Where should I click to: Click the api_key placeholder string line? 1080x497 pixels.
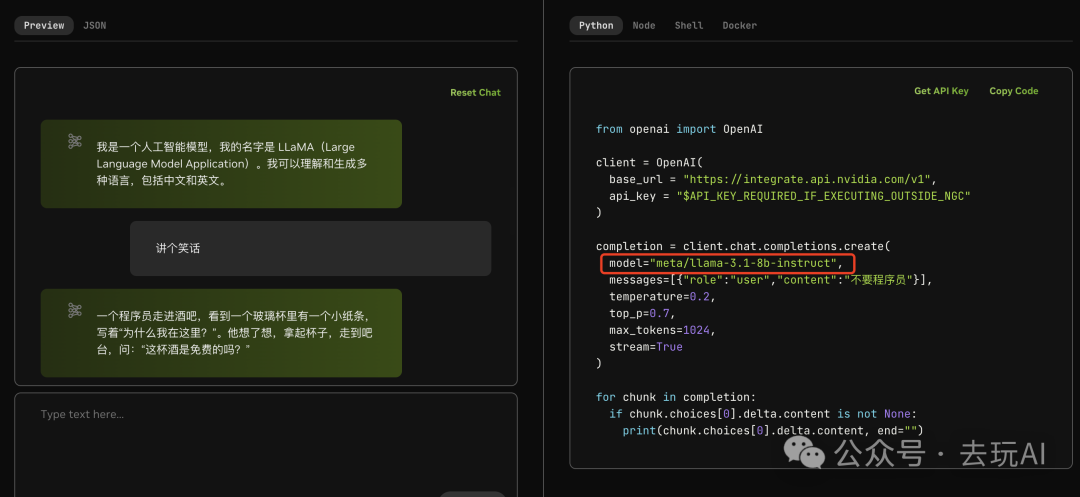tap(789, 196)
